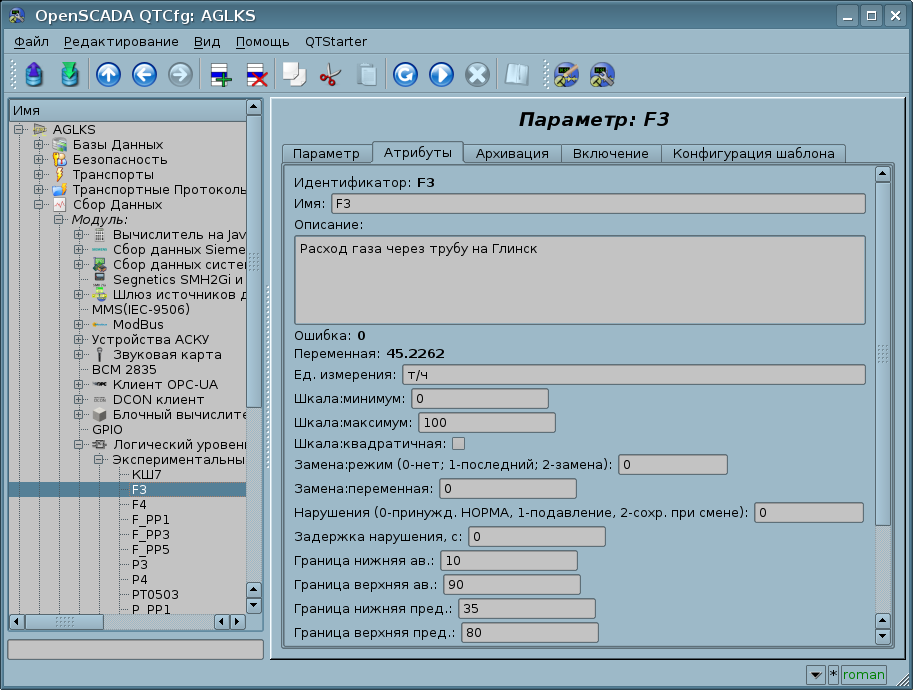Click the Add item icon with green plus
The height and width of the screenshot is (690, 913).
(219, 75)
